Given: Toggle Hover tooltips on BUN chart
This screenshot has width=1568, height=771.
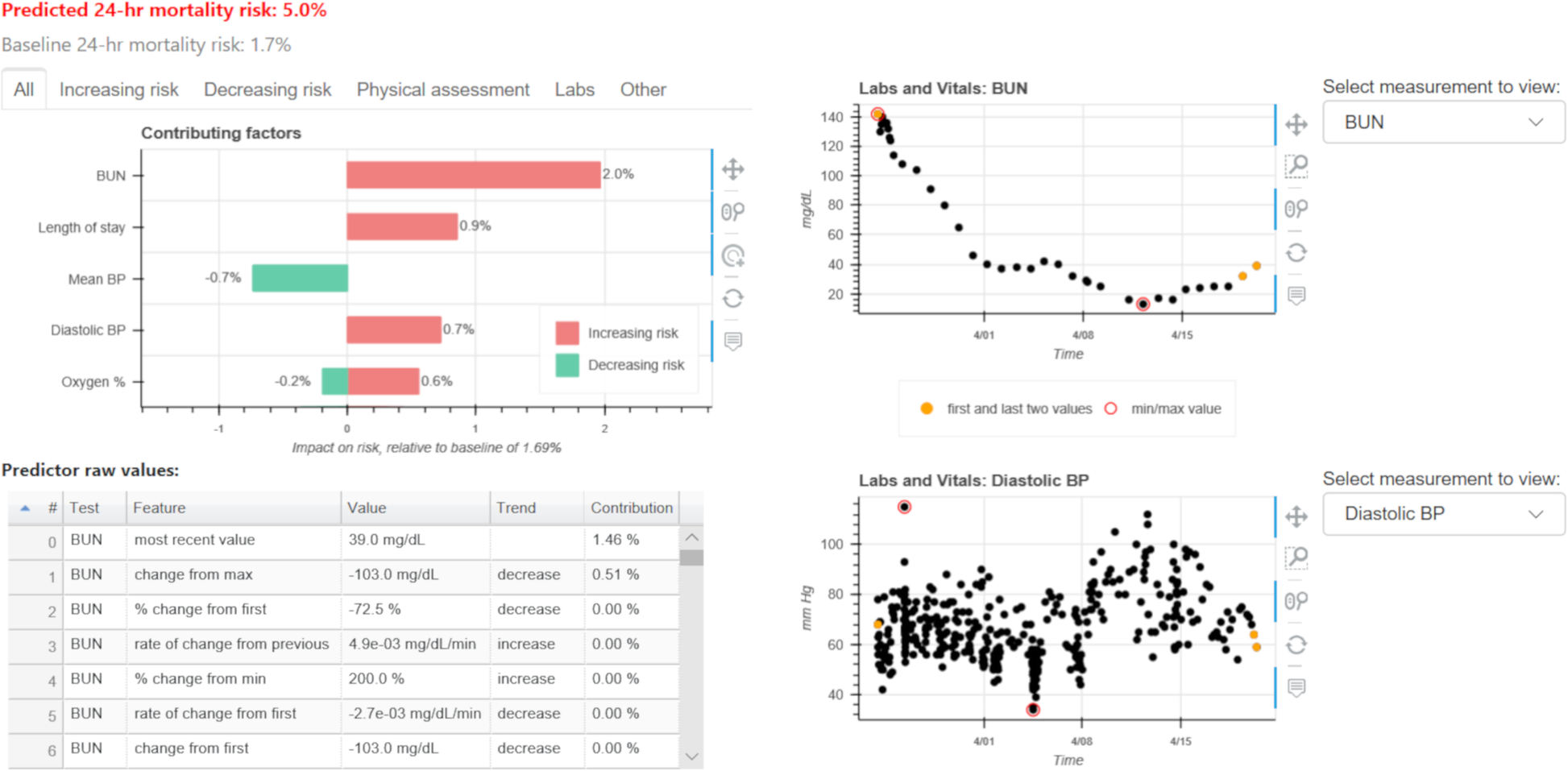Looking at the screenshot, I should tap(1296, 296).
